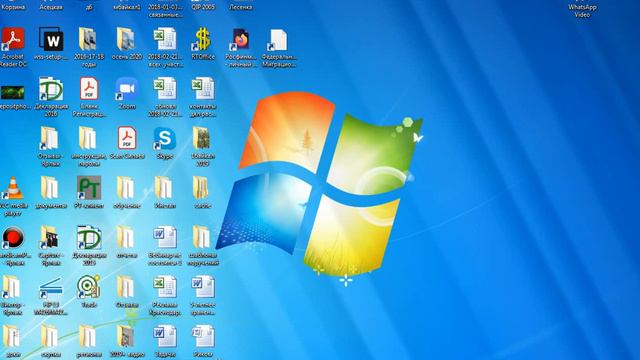640x360 pixels.
Task: Open the Бланк Регистрац... PDF file
Action: (x=89, y=89)
